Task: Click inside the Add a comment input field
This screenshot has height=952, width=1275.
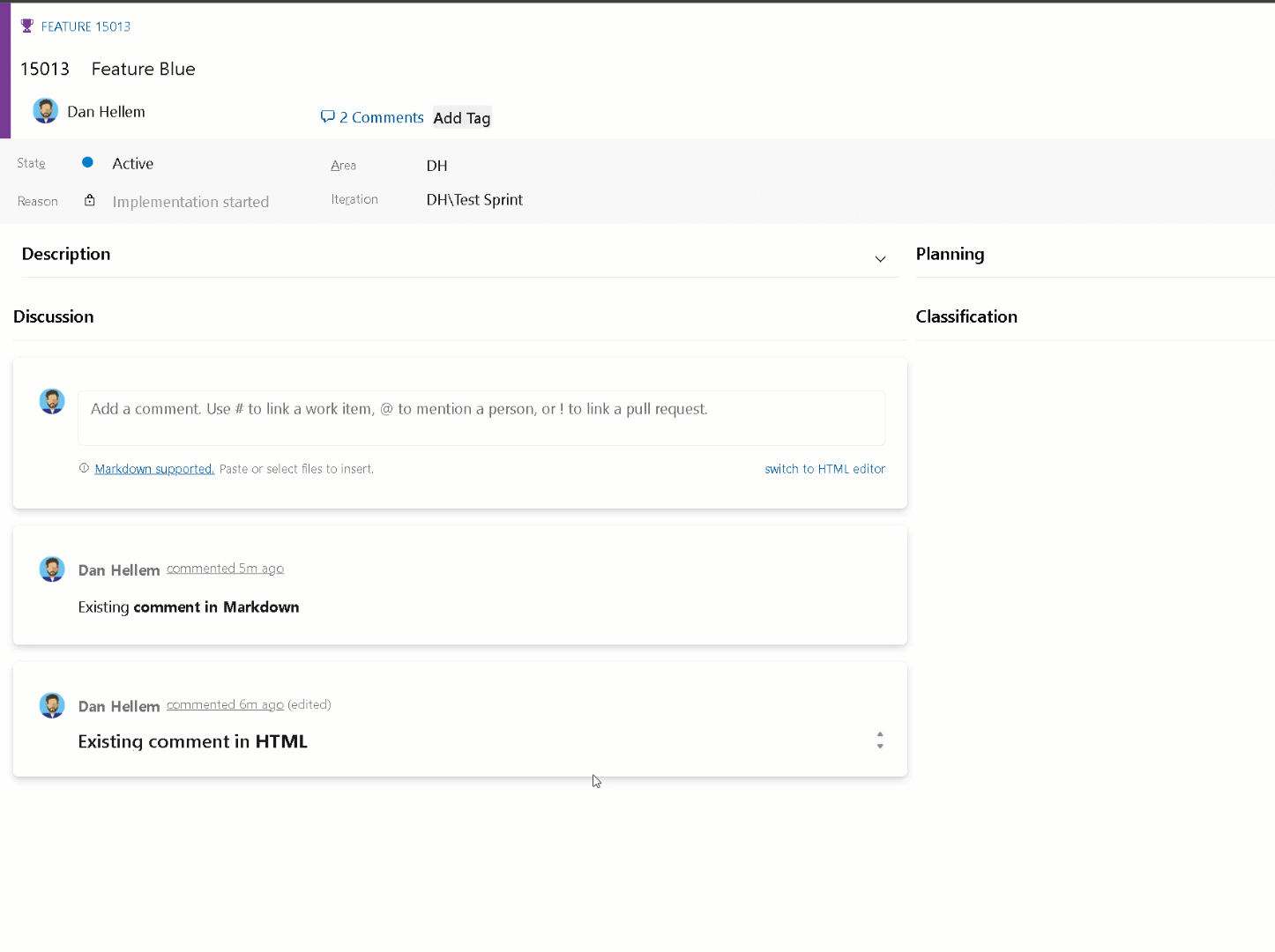Action: (481, 417)
